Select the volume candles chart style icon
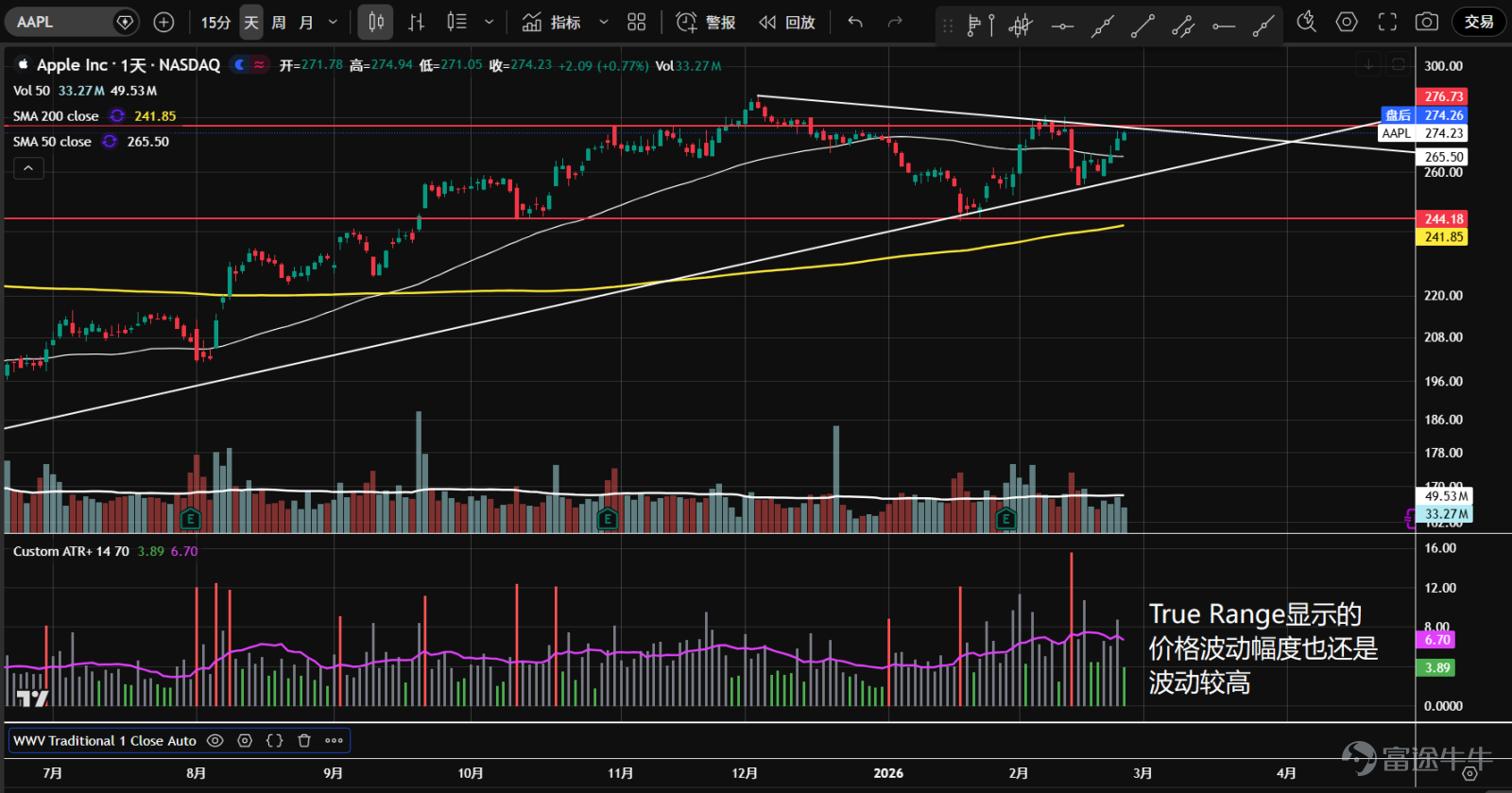This screenshot has height=793, width=1512. point(456,22)
